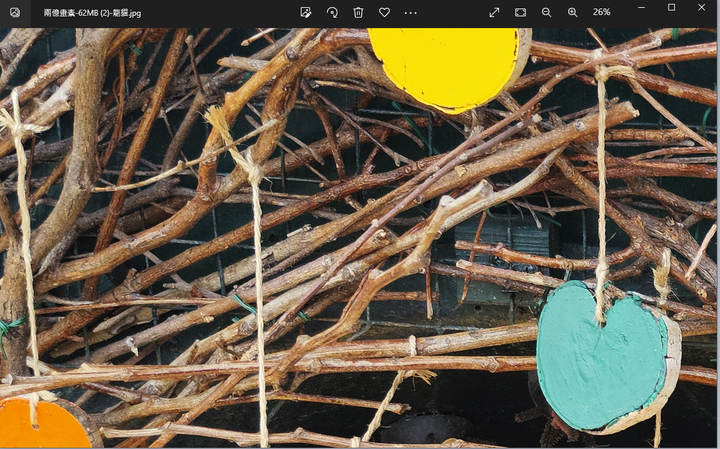Click the Edit image icon

coord(305,12)
